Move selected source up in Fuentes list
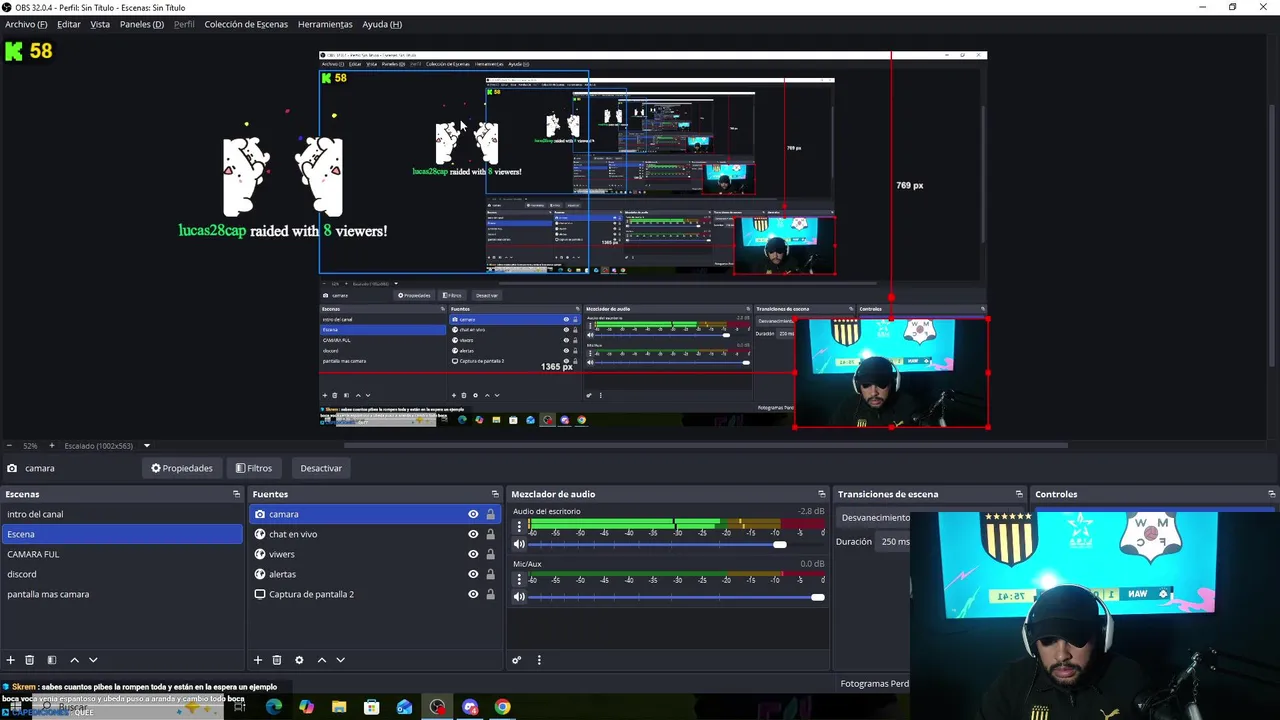Viewport: 1280px width, 720px height. click(321, 660)
